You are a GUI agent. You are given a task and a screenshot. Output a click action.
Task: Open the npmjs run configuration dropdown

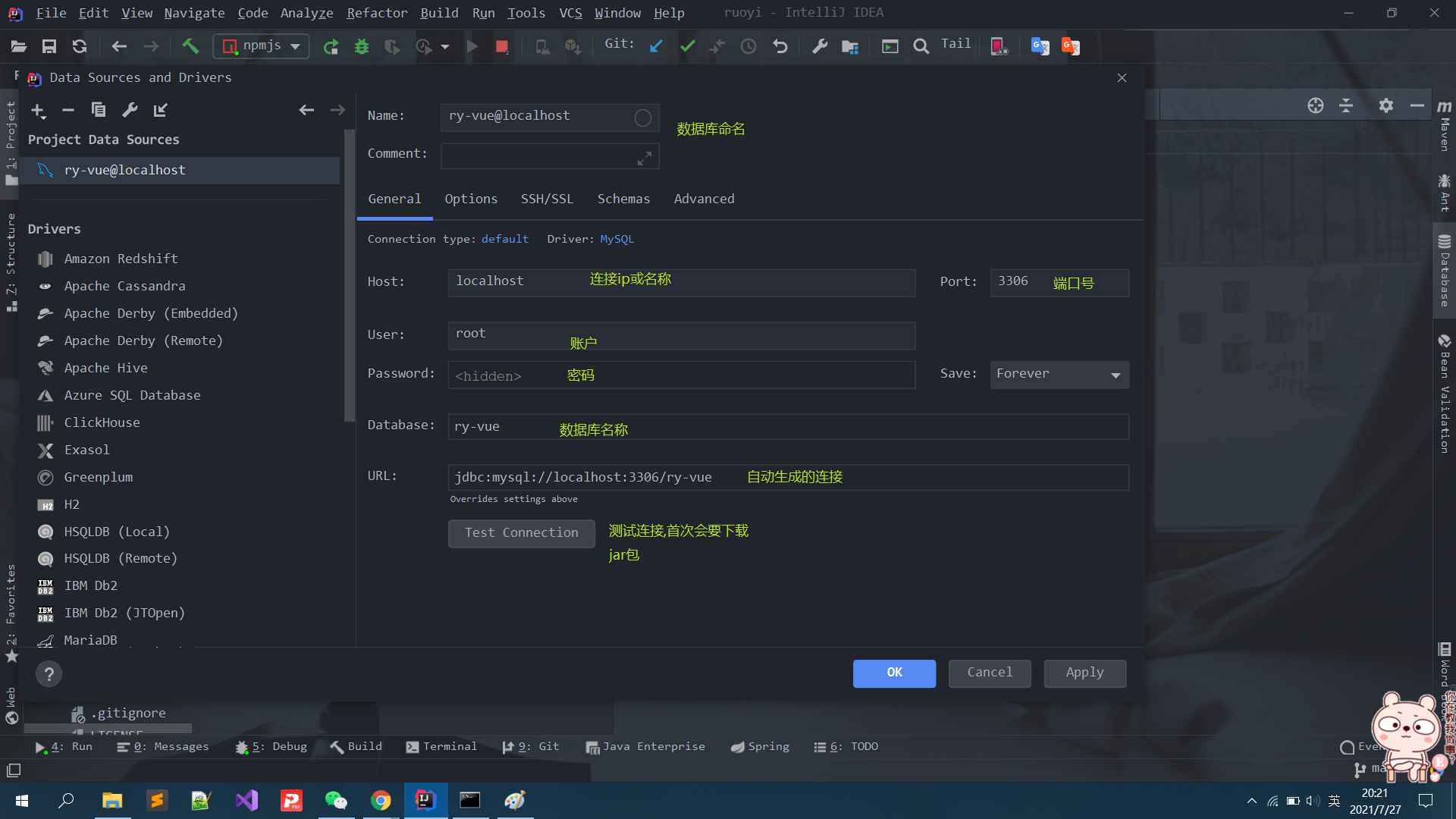(261, 47)
